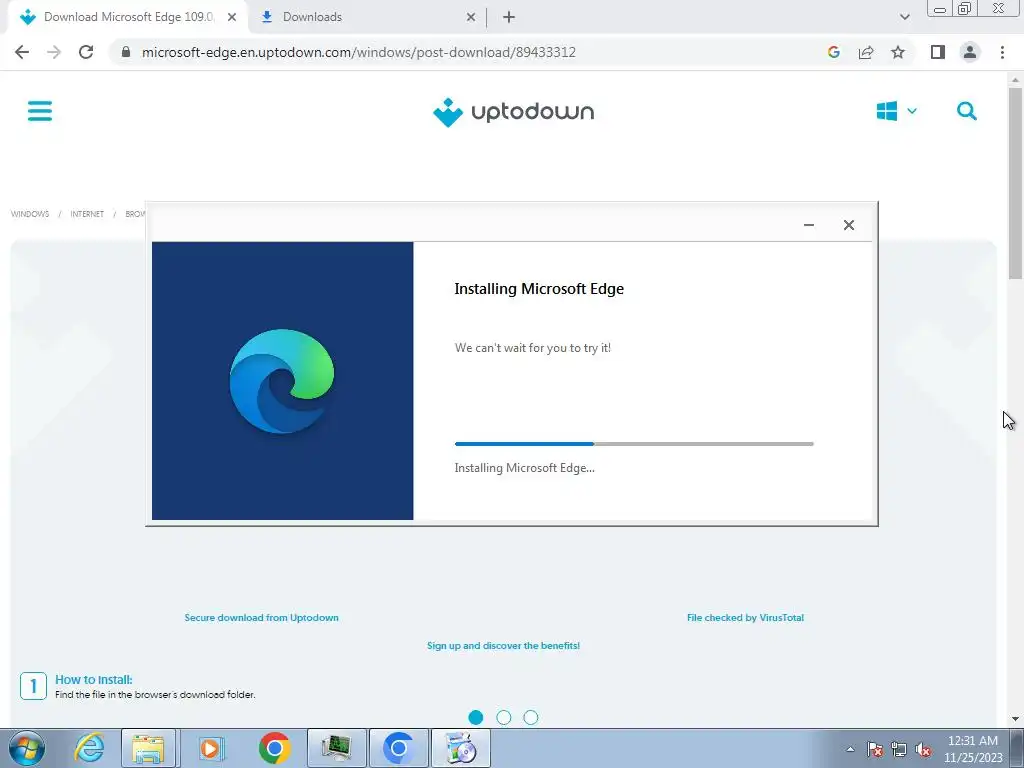Show hidden system tray icons
1024x768 pixels.
tap(850, 749)
